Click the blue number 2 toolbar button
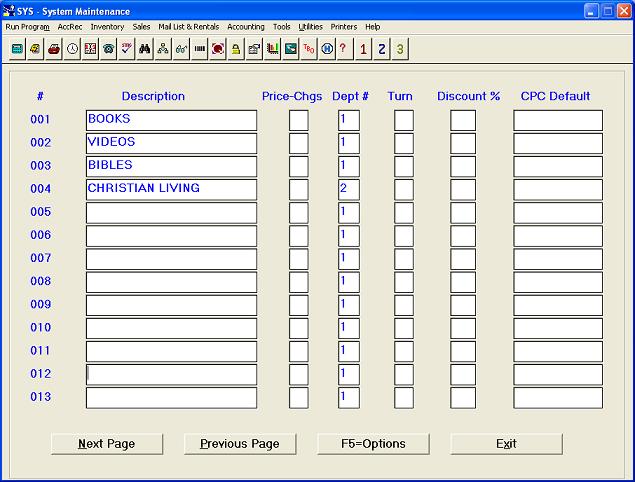 point(381,49)
